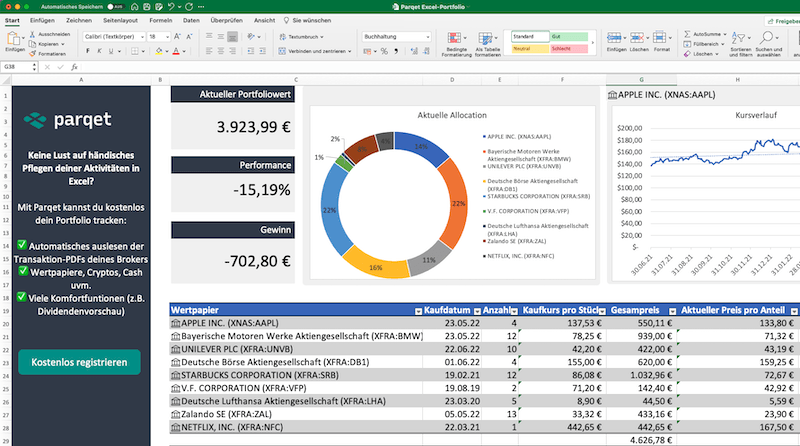This screenshot has width=800, height=446.
Task: Click the percent format icon
Action: tap(384, 50)
